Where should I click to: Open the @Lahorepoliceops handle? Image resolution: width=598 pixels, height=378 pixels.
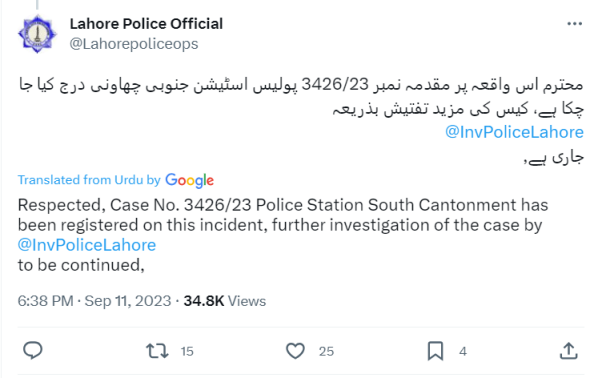point(133,44)
